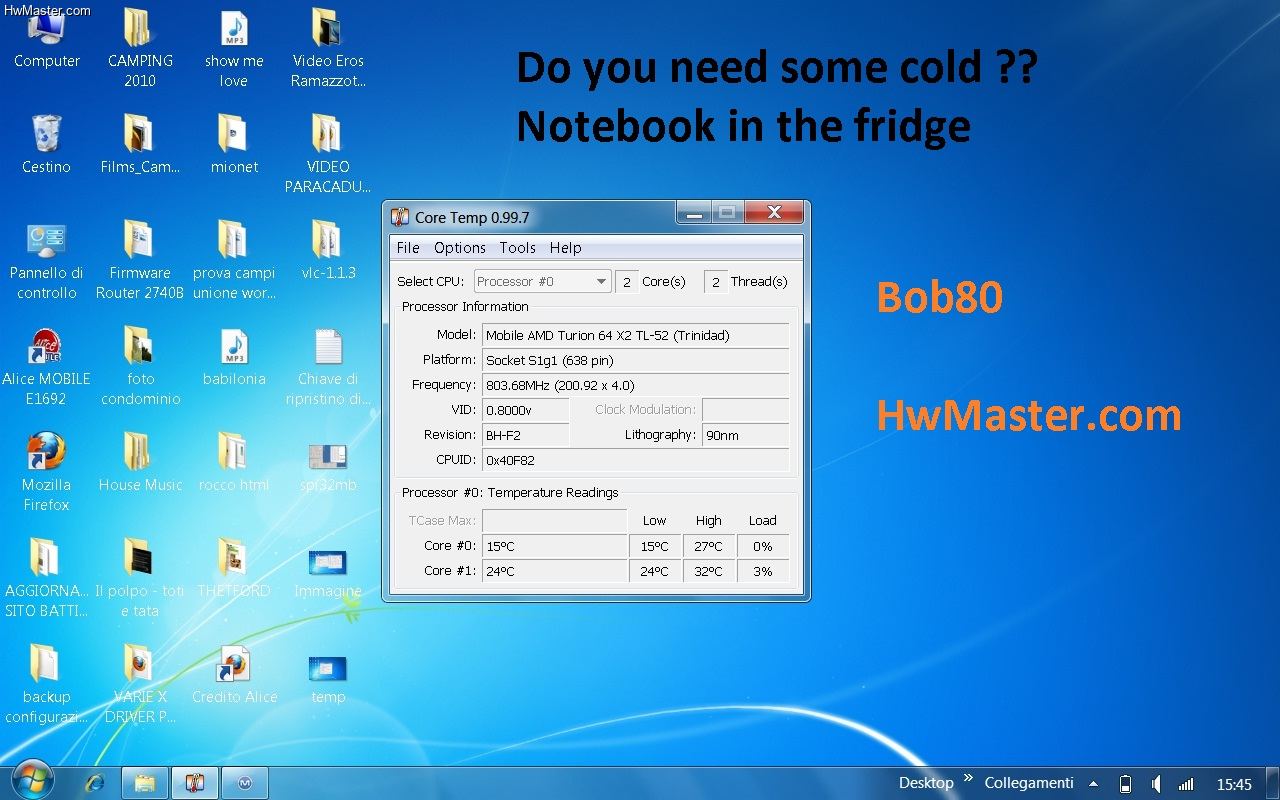Viewport: 1280px width, 800px height.
Task: Click the Platform field Socket S1g1
Action: pos(636,360)
